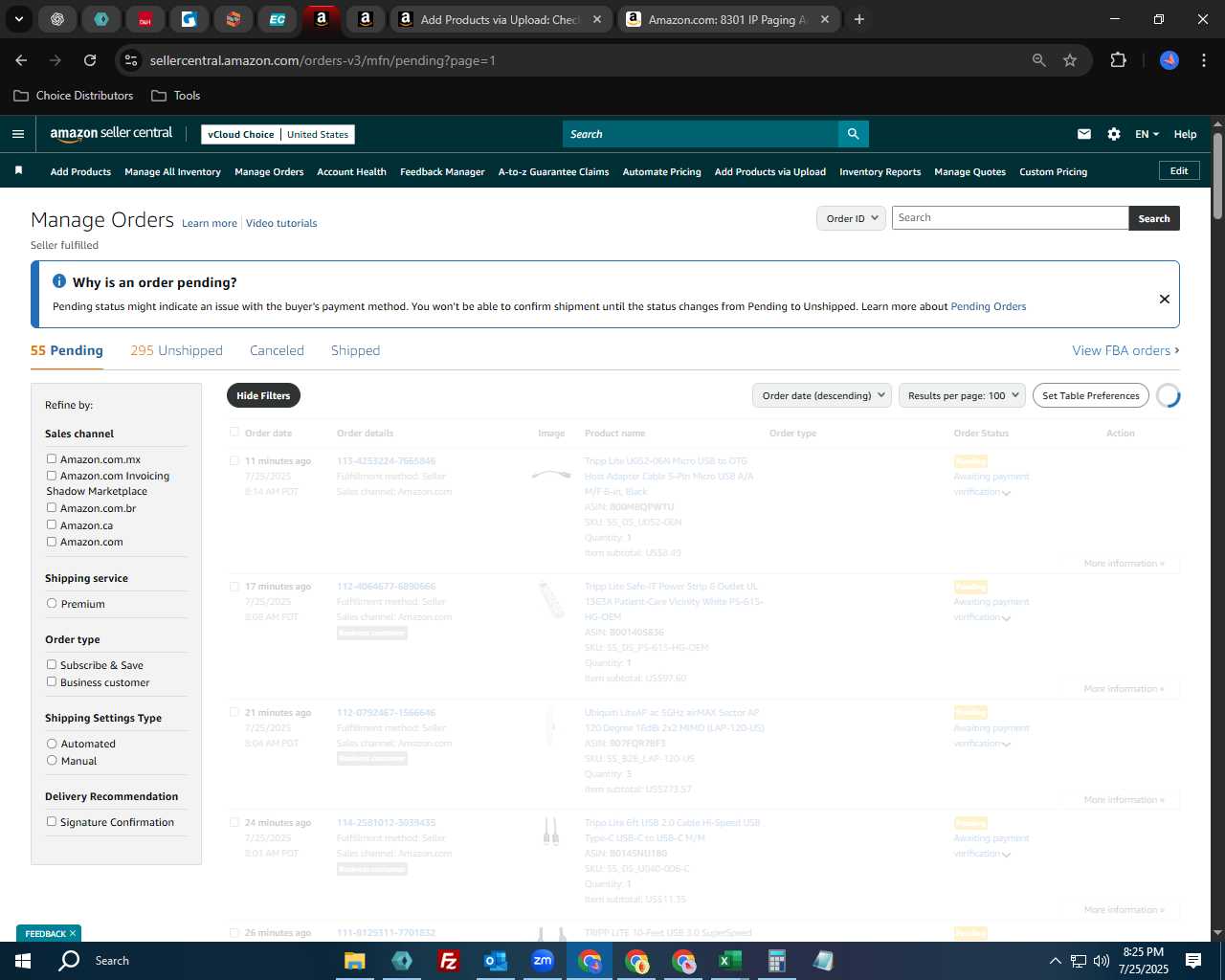Click the search magnifier button in header
1225x980 pixels.
[853, 134]
